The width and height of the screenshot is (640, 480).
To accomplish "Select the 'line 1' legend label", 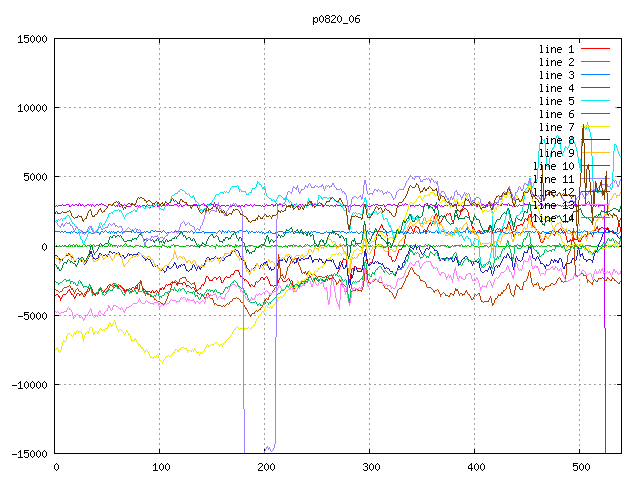I will pyautogui.click(x=556, y=49).
